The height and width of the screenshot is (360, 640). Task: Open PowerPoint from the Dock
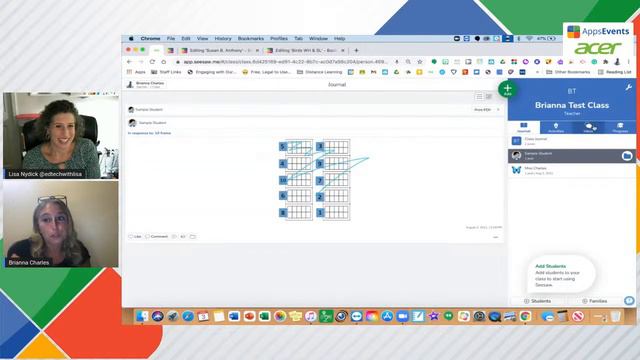tap(249, 316)
